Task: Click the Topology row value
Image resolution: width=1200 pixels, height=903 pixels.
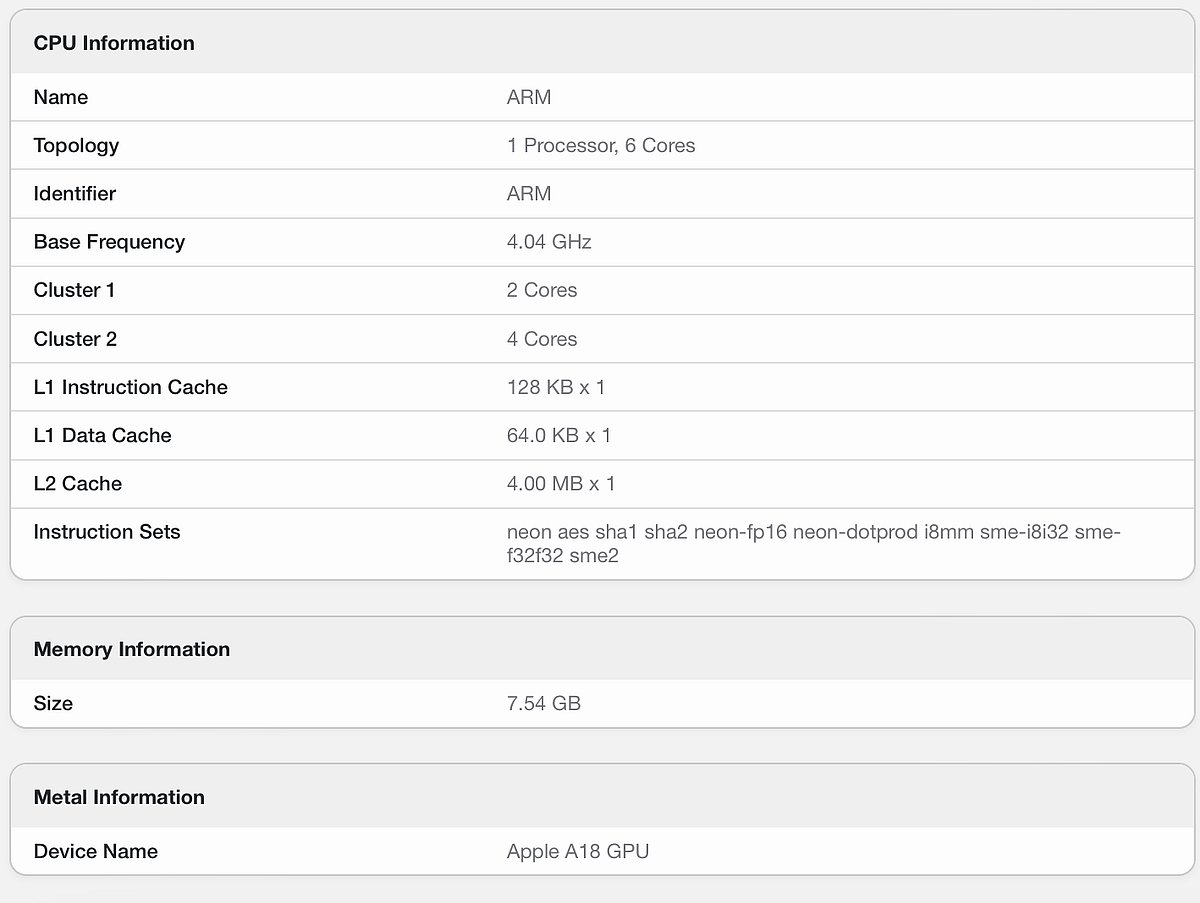Action: [x=599, y=145]
